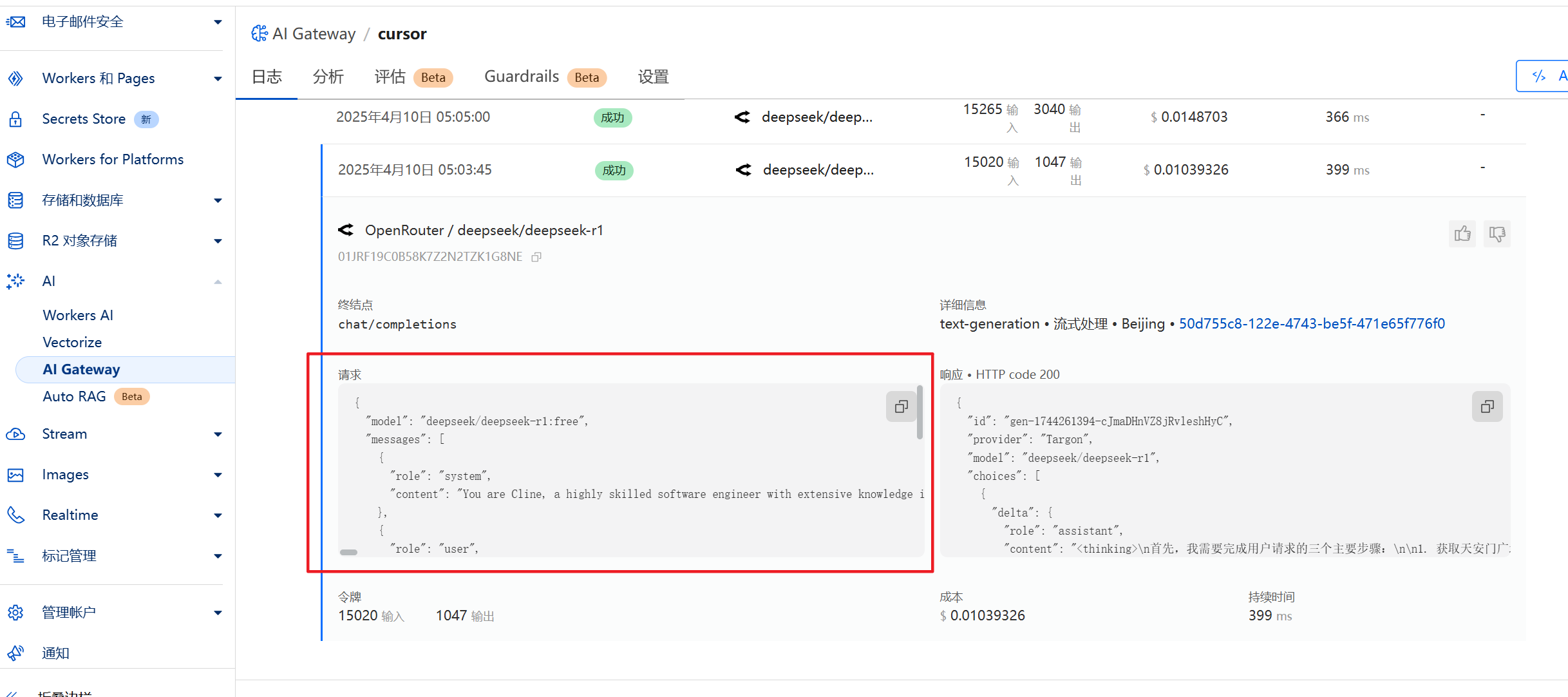Collapse the AI sidebar section
1568x697 pixels.
click(218, 282)
